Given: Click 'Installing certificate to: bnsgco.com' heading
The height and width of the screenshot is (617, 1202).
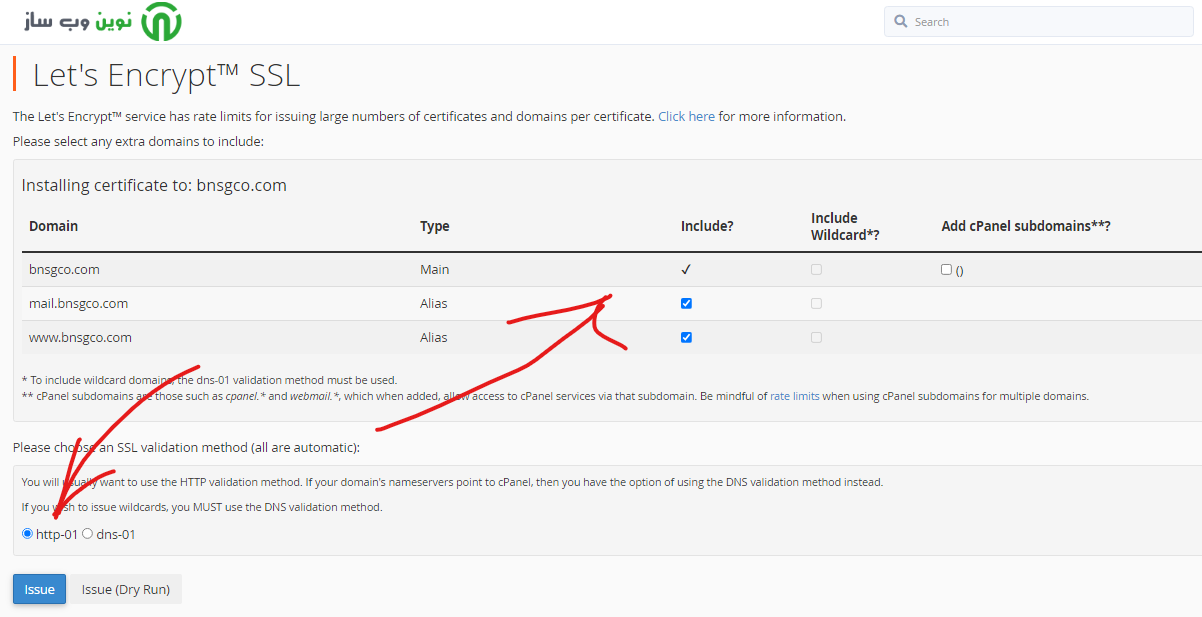Looking at the screenshot, I should 154,185.
